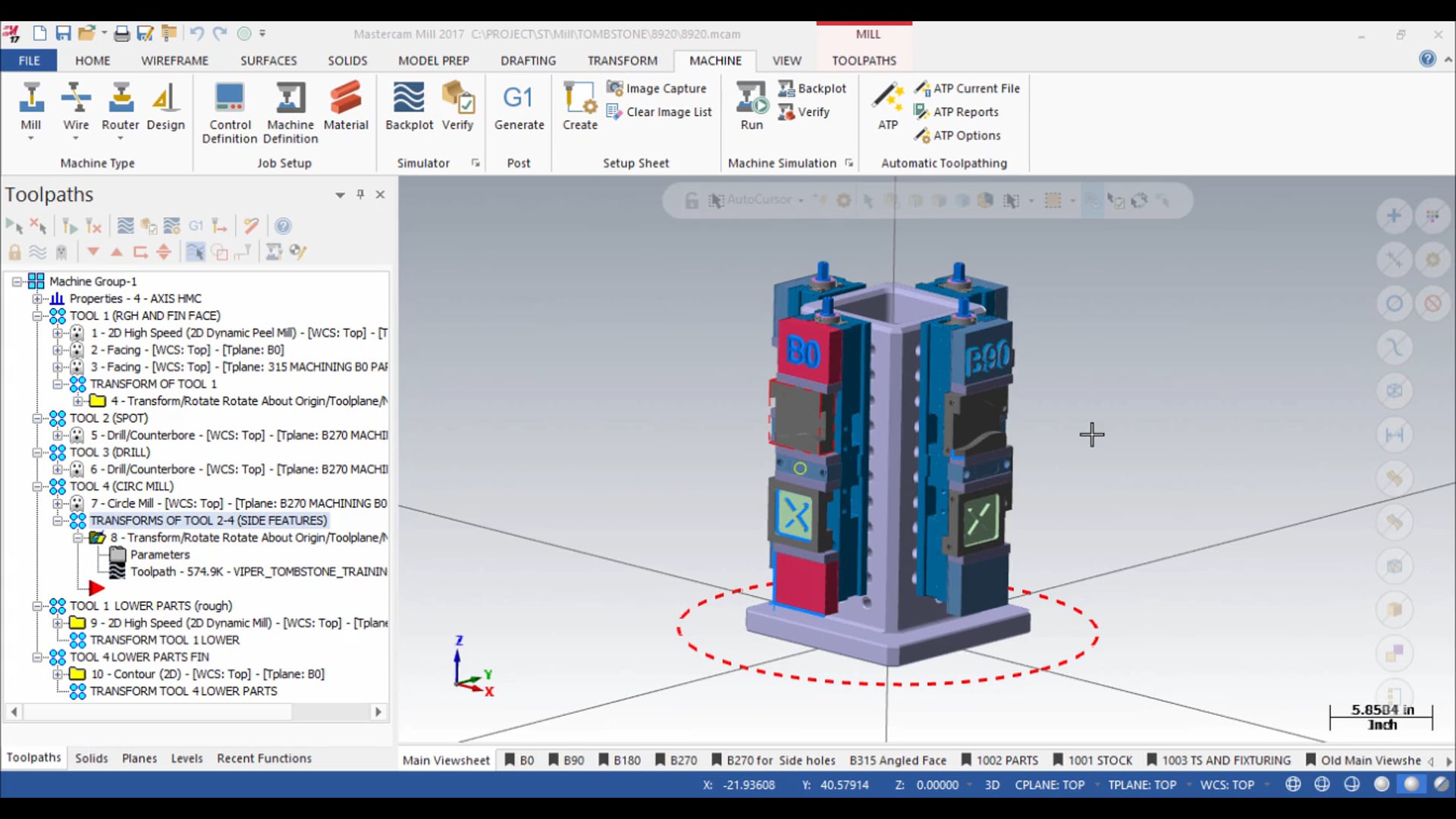
Task: Switch to the TOOLPATHS ribbon tab
Action: [864, 61]
